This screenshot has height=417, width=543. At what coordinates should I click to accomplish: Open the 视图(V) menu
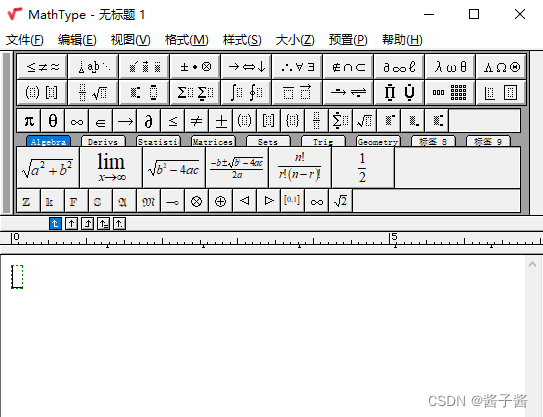[x=130, y=40]
